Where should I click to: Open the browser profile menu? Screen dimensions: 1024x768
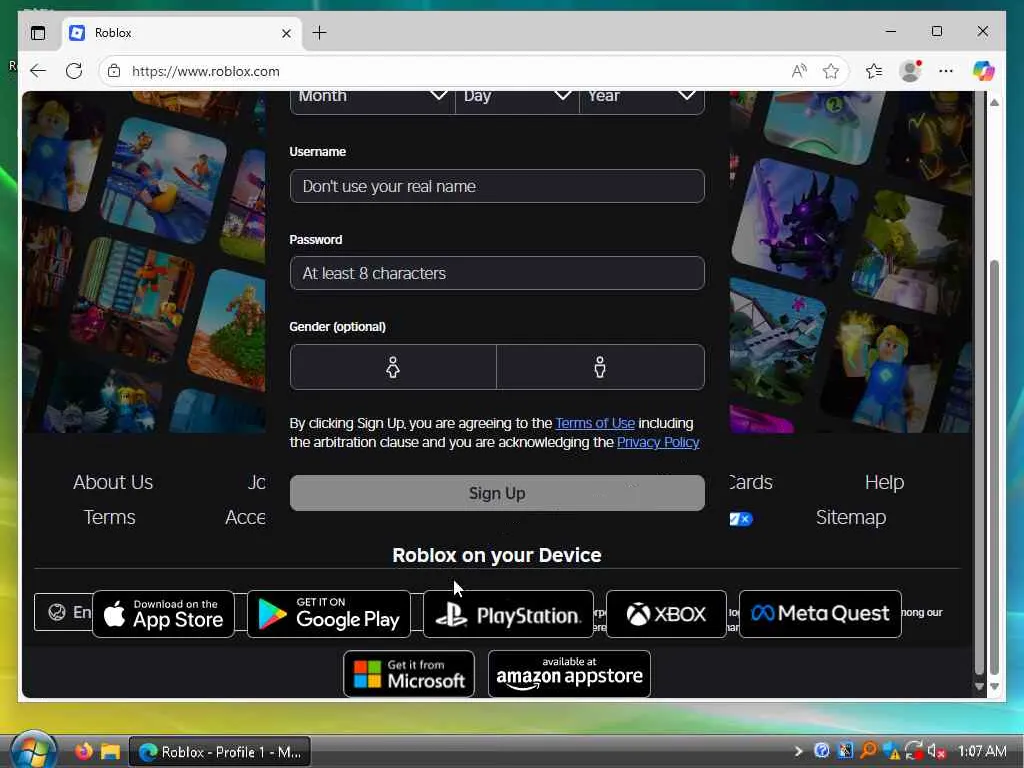pos(910,71)
